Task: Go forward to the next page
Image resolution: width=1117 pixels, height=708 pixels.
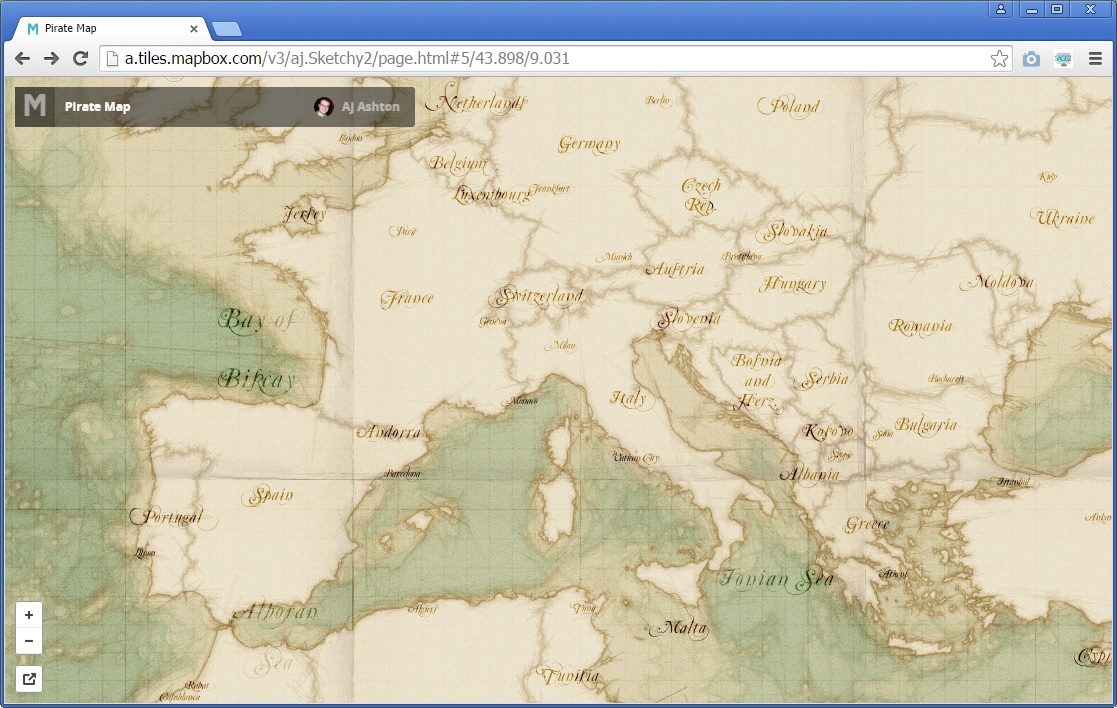Action: click(52, 59)
